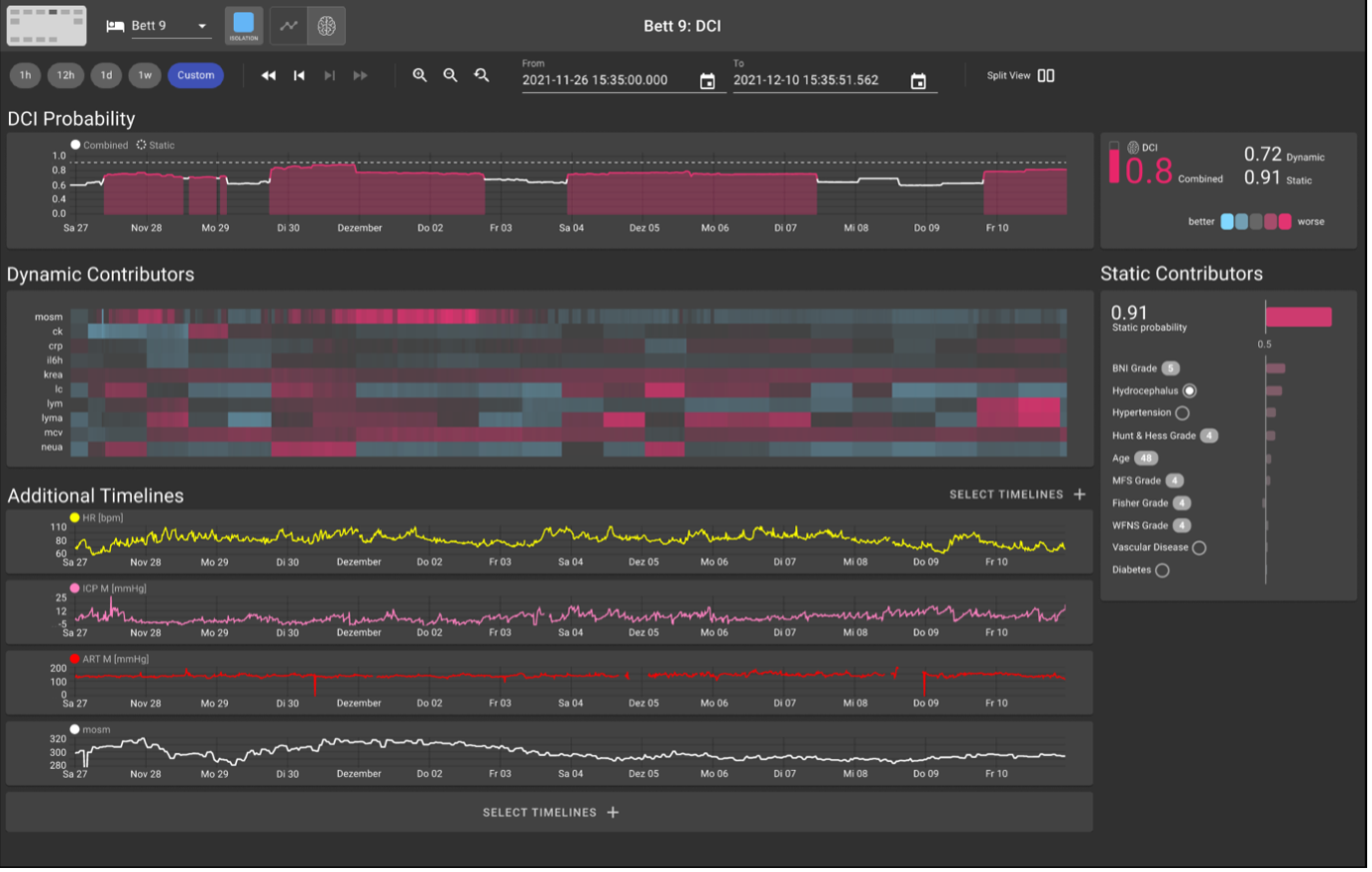1372x872 pixels.
Task: Toggle the Isolation status button
Action: [x=243, y=26]
